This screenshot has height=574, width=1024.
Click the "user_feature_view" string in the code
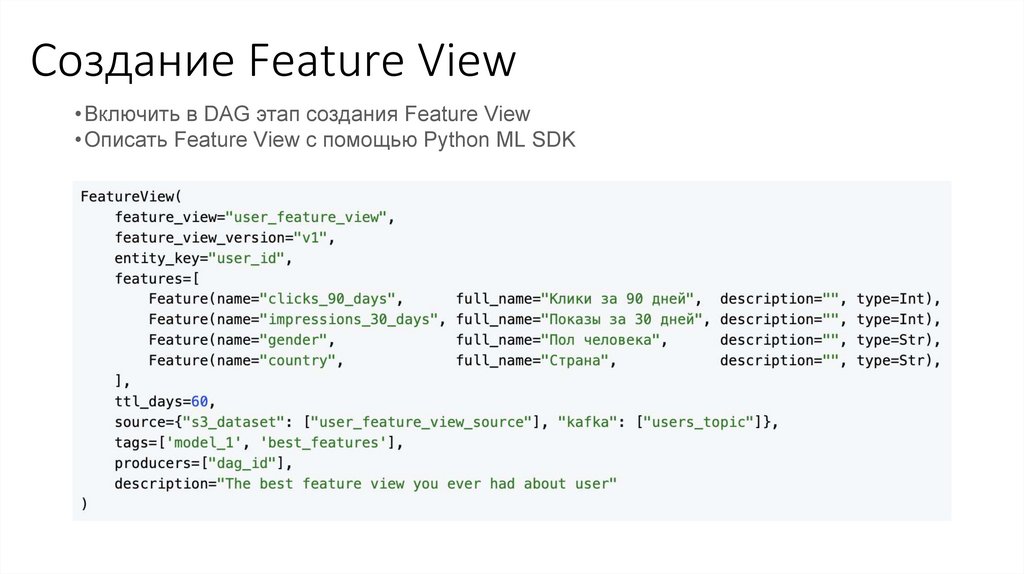(x=310, y=217)
